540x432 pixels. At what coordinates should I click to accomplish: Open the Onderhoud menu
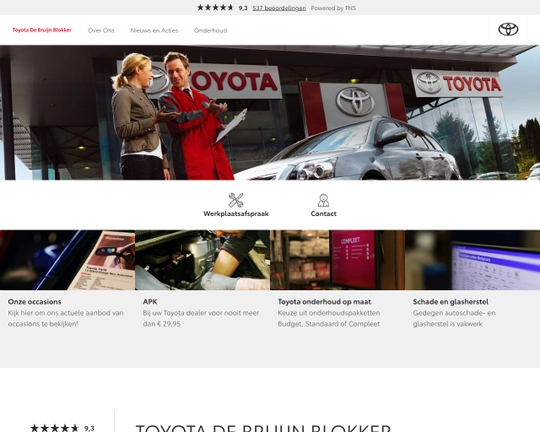tap(210, 30)
